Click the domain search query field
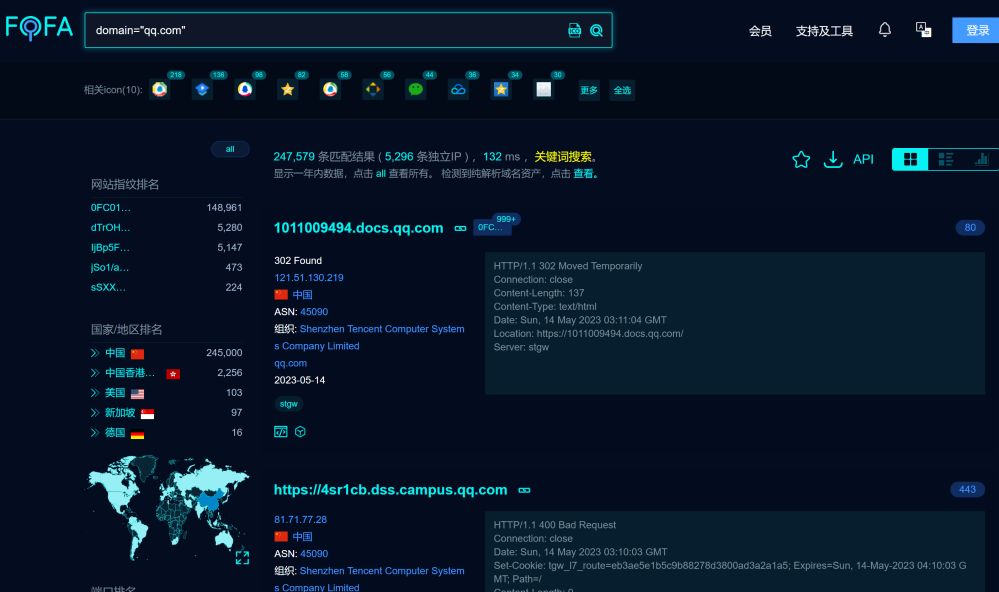Screen dimensions: 999x592 (325, 31)
